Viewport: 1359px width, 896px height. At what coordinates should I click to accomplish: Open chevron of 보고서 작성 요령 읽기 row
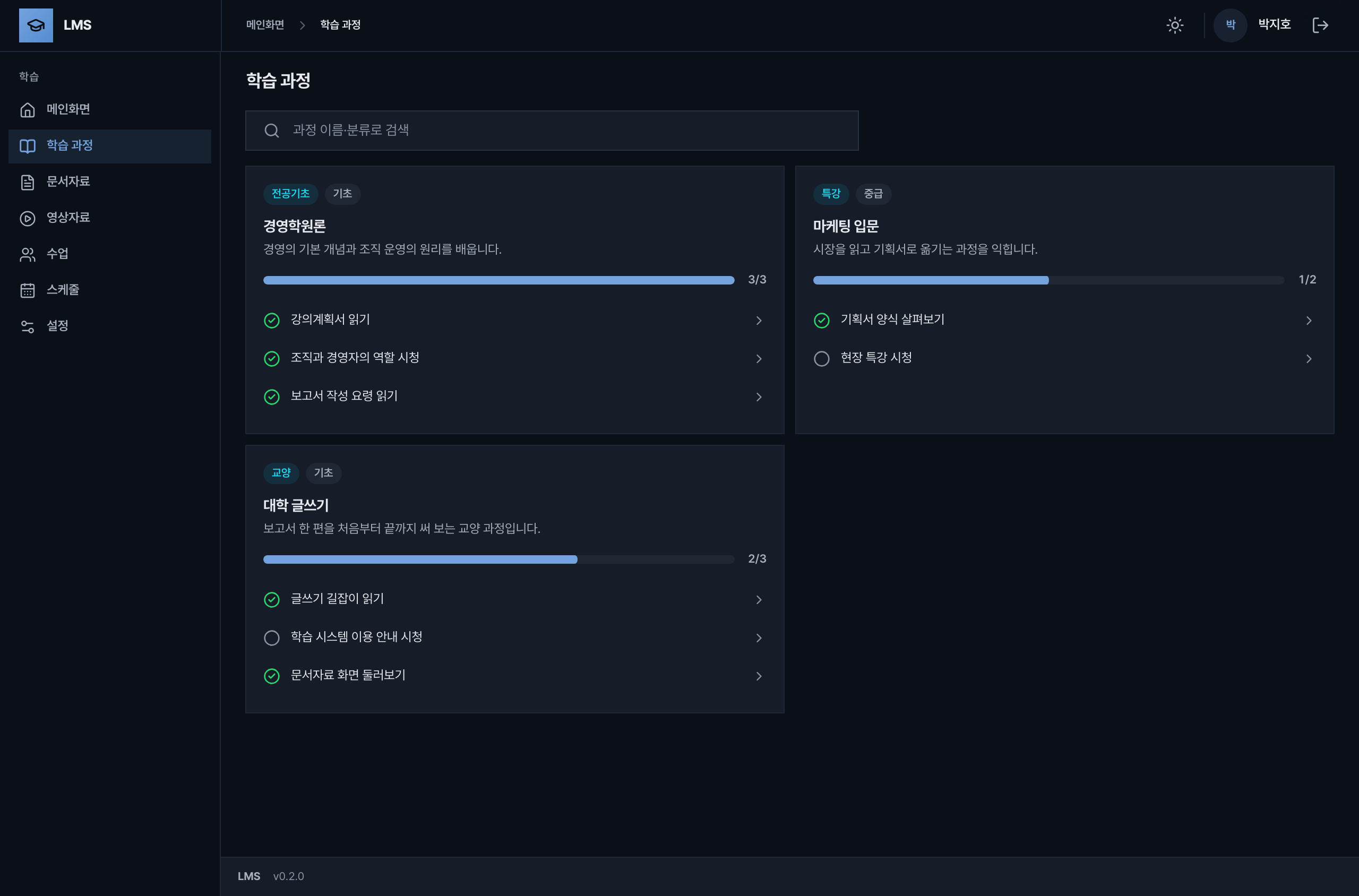pos(759,397)
